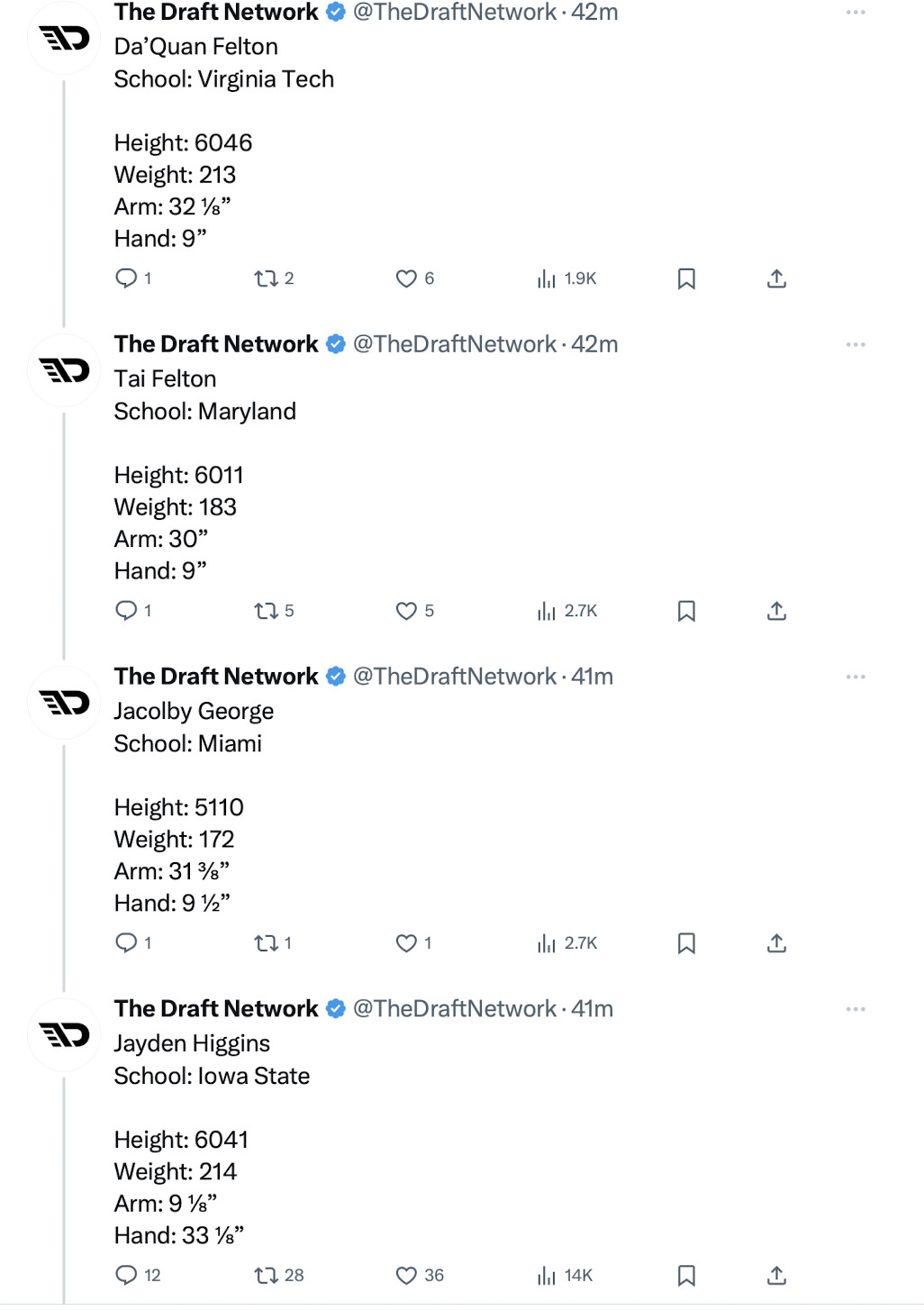Retweet the Da'Quan Felton post
924x1310 pixels.
click(x=266, y=278)
